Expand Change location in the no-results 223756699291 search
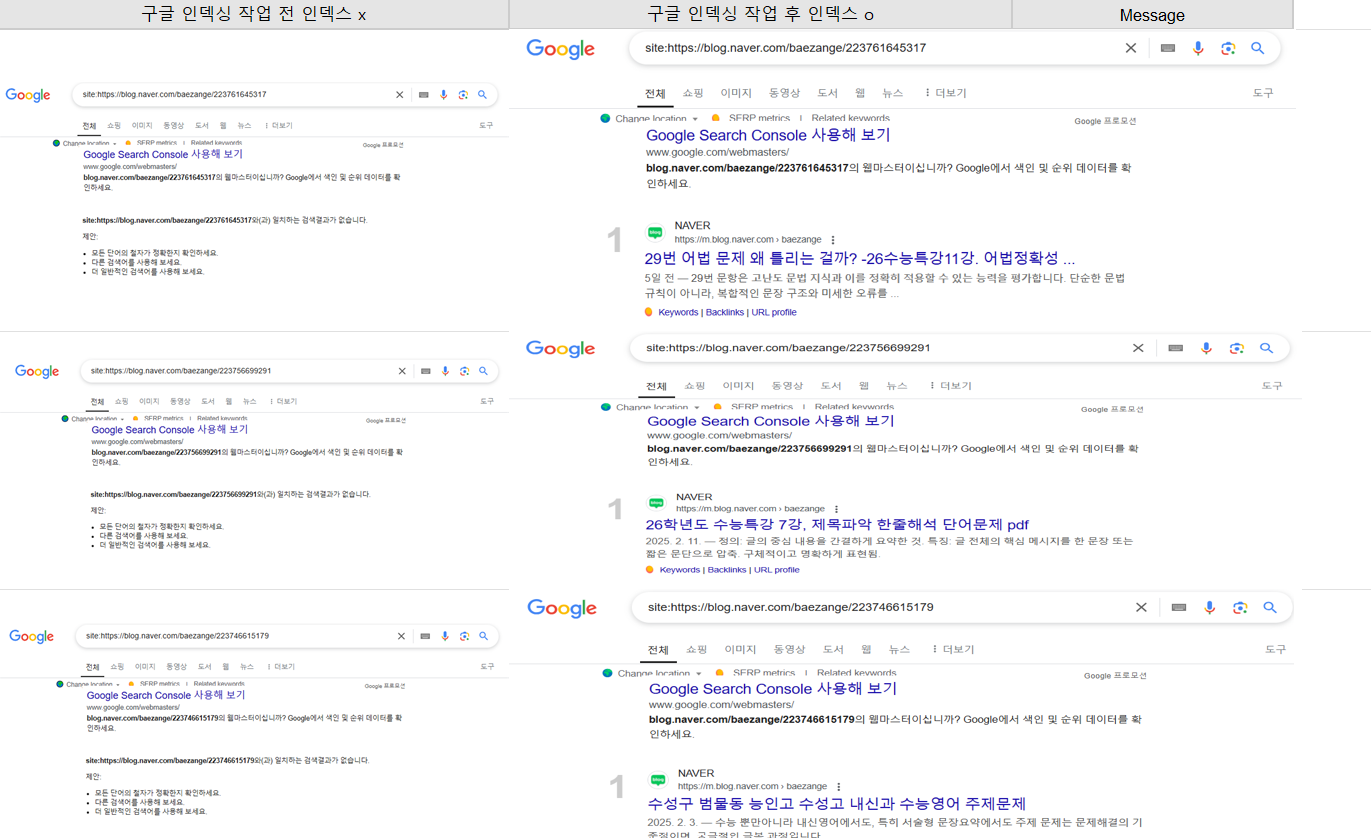 tap(93, 419)
